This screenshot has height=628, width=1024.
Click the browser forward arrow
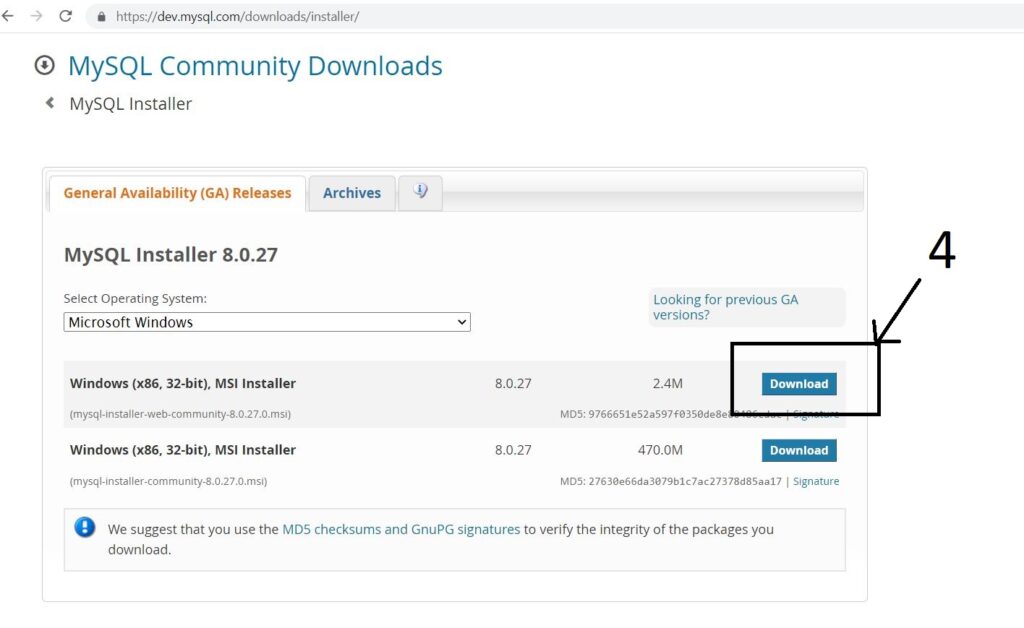[x=37, y=16]
